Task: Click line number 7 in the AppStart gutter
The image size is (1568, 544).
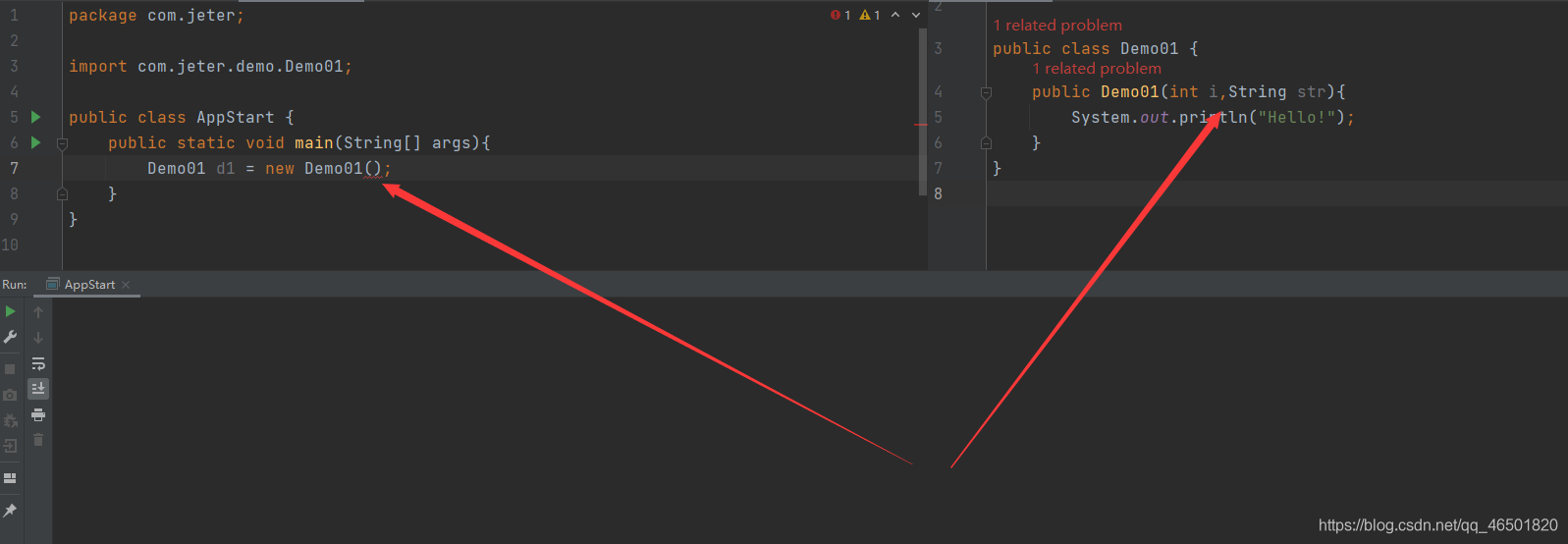Action: click(x=14, y=168)
